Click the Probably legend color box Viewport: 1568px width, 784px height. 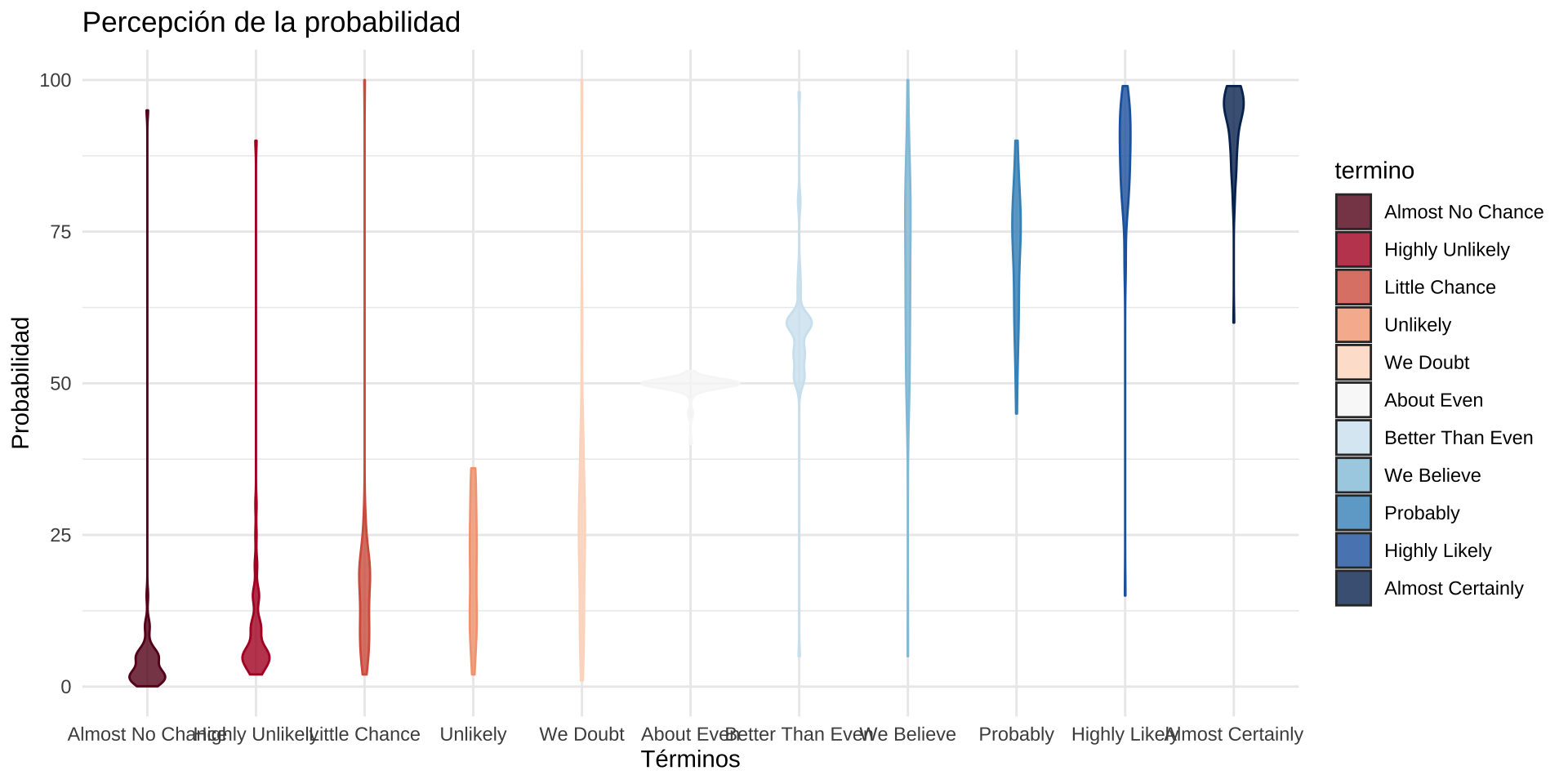point(1353,513)
